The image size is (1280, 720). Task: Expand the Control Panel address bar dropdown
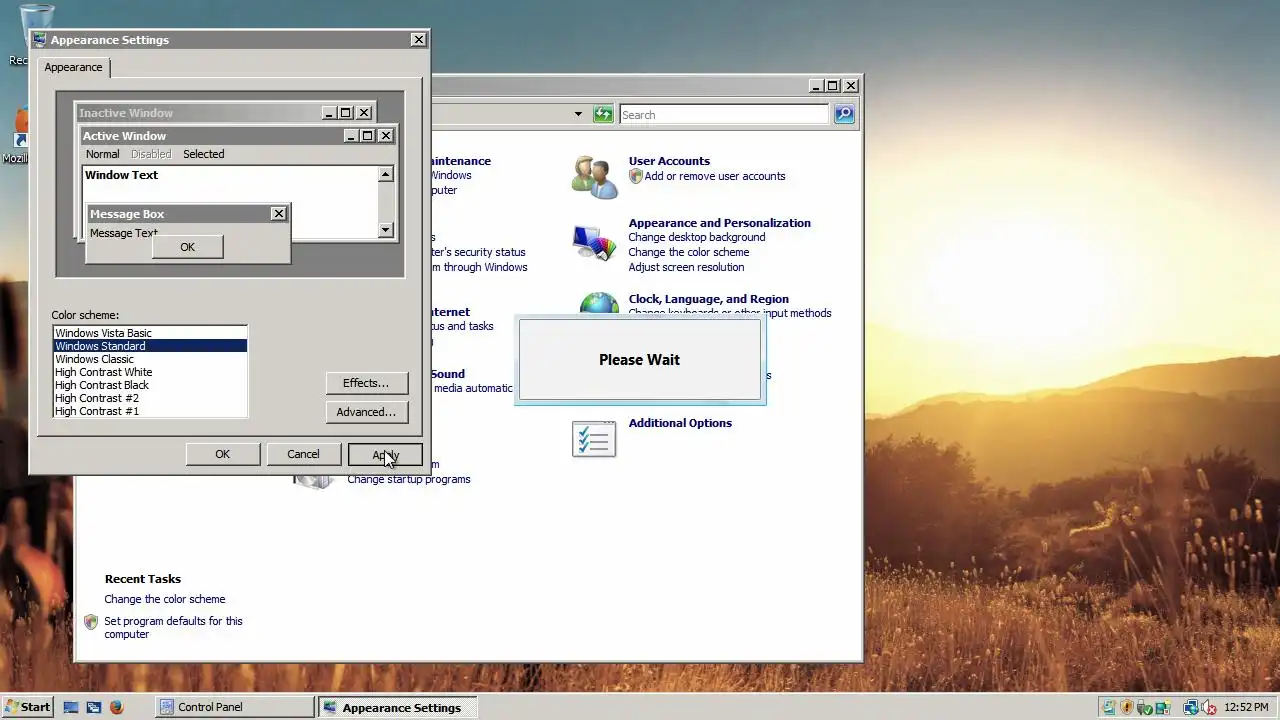pyautogui.click(x=578, y=114)
